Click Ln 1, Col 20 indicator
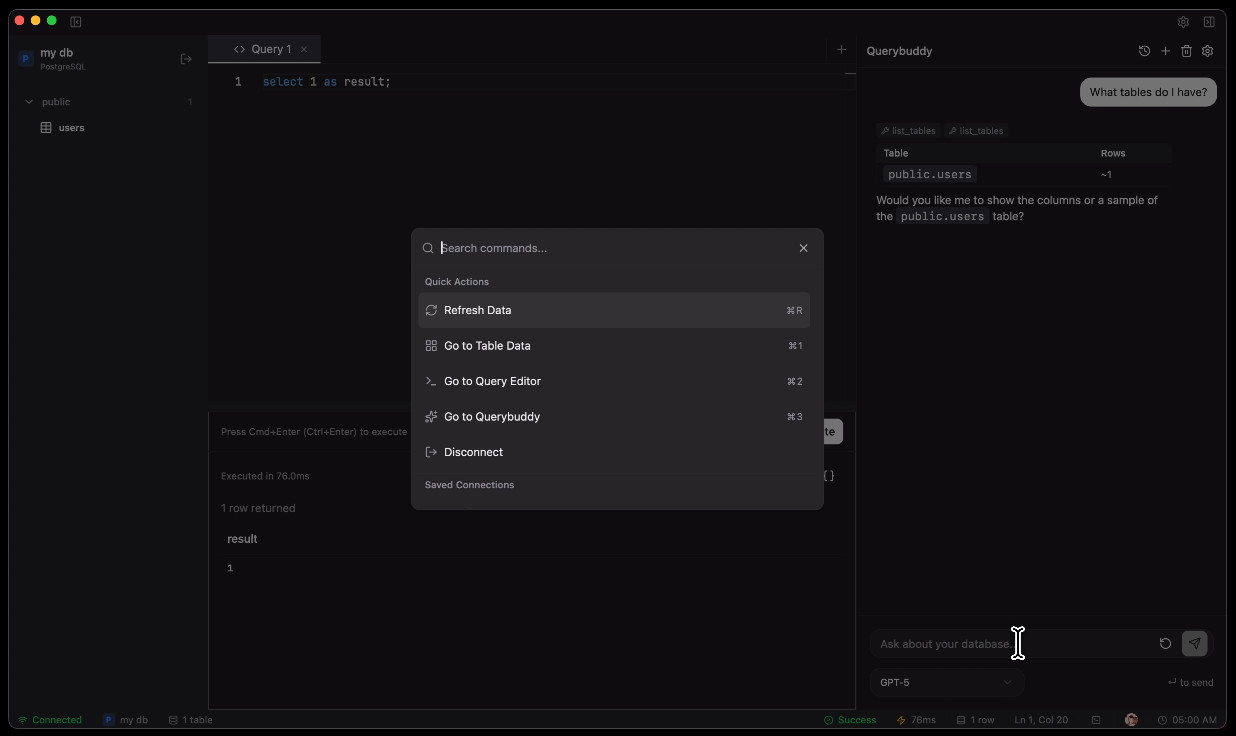 pos(1041,720)
